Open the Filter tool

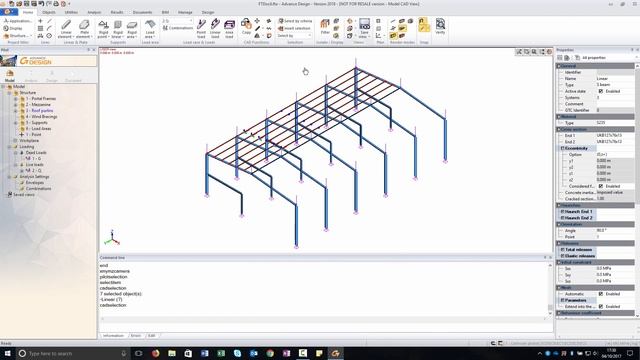coord(325,27)
